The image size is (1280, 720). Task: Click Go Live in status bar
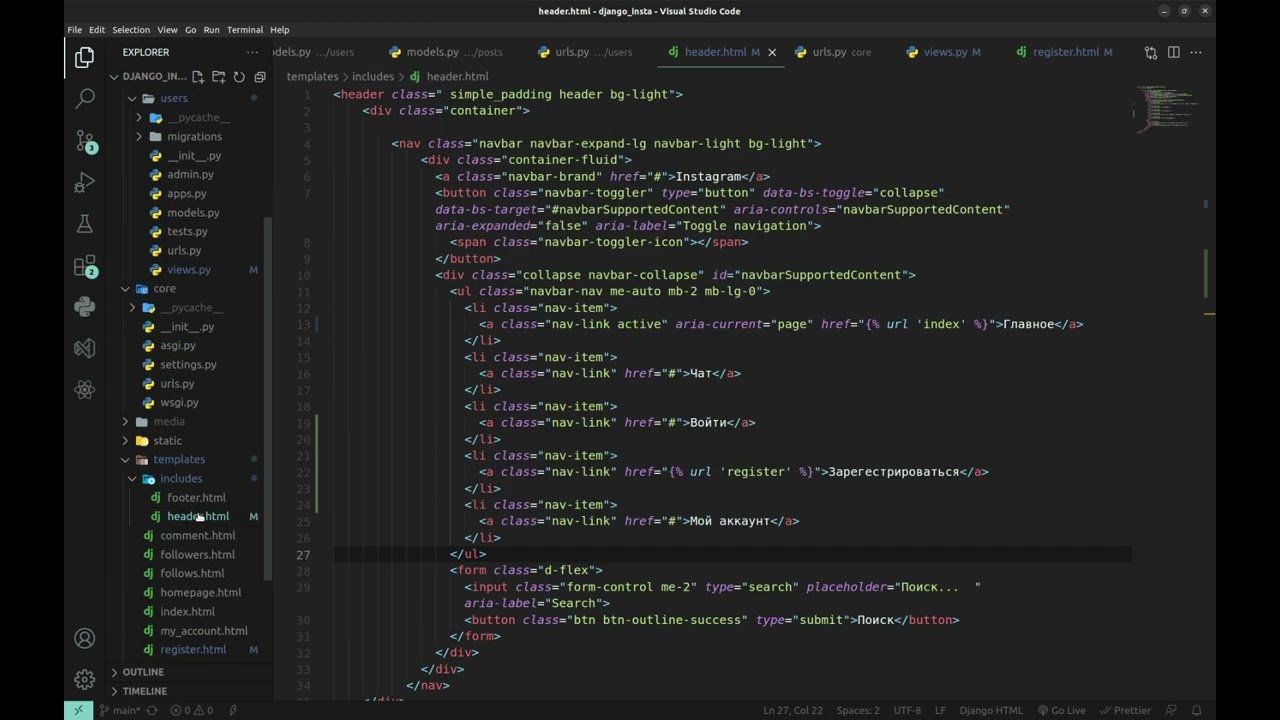tap(1061, 710)
